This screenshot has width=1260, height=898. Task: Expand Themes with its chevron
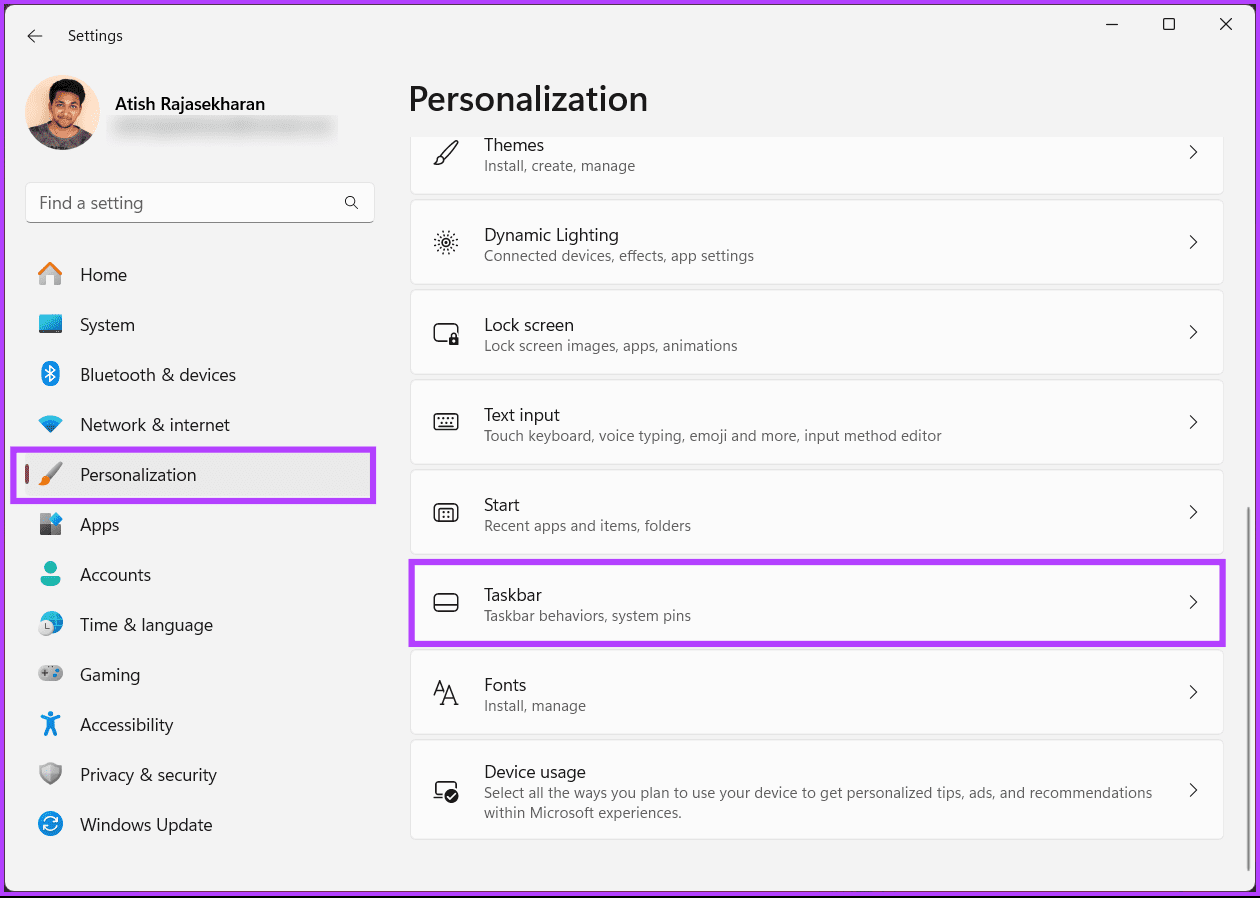[1193, 153]
